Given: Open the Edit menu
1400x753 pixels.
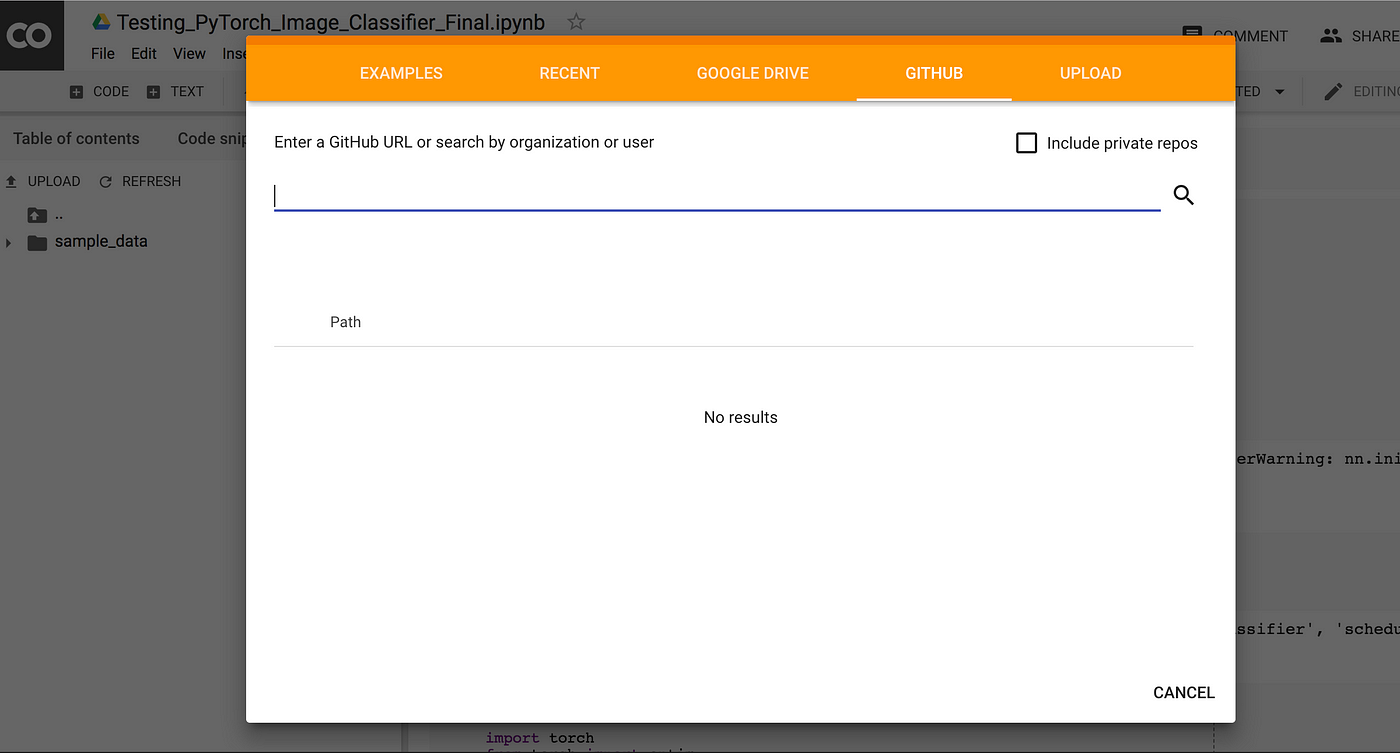Looking at the screenshot, I should pyautogui.click(x=144, y=54).
